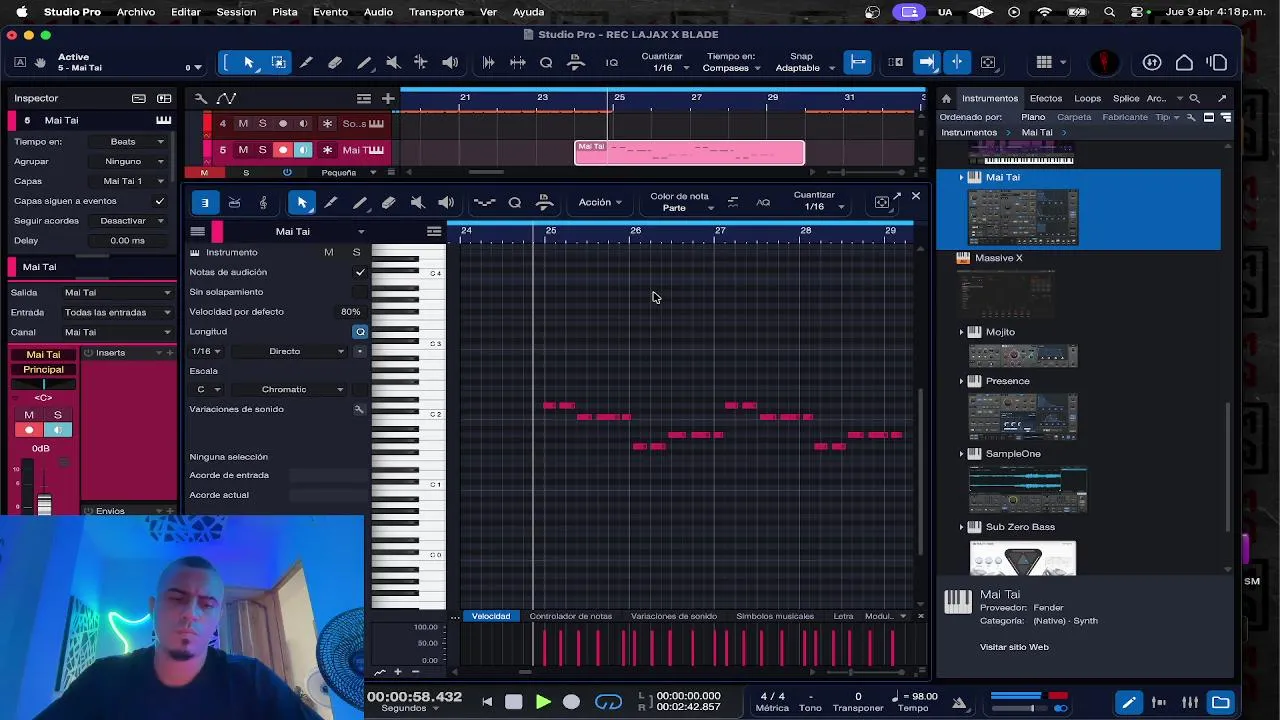Click the Play button in transport
The width and height of the screenshot is (1280, 720).
click(543, 702)
